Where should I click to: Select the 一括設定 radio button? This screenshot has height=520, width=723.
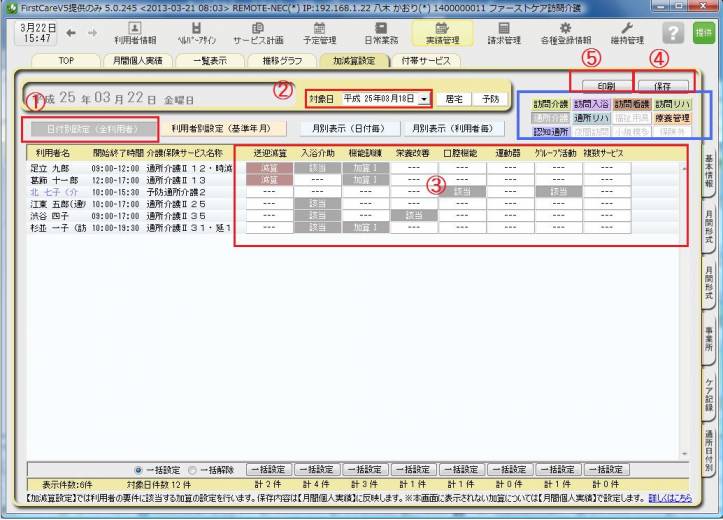(x=138, y=468)
